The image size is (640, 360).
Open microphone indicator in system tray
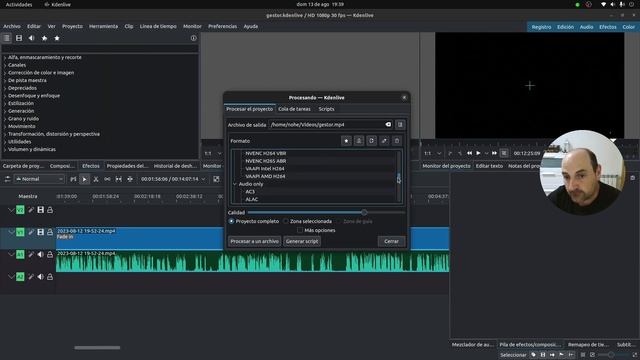(x=622, y=4)
